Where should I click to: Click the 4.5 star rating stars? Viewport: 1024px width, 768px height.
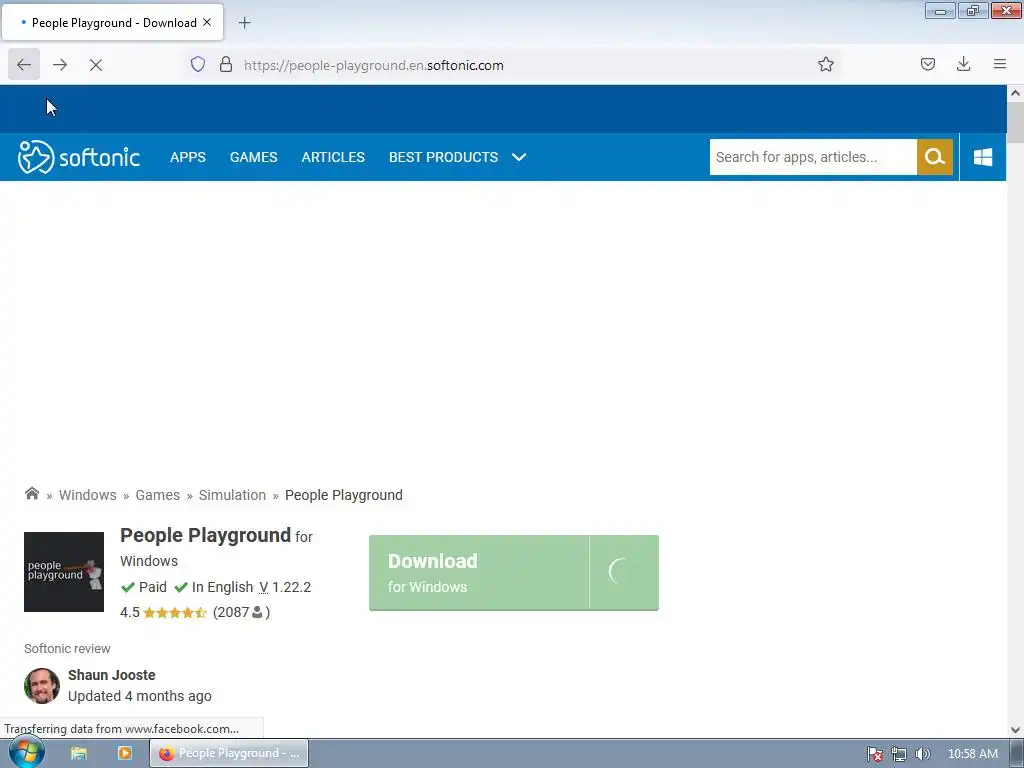tap(175, 613)
